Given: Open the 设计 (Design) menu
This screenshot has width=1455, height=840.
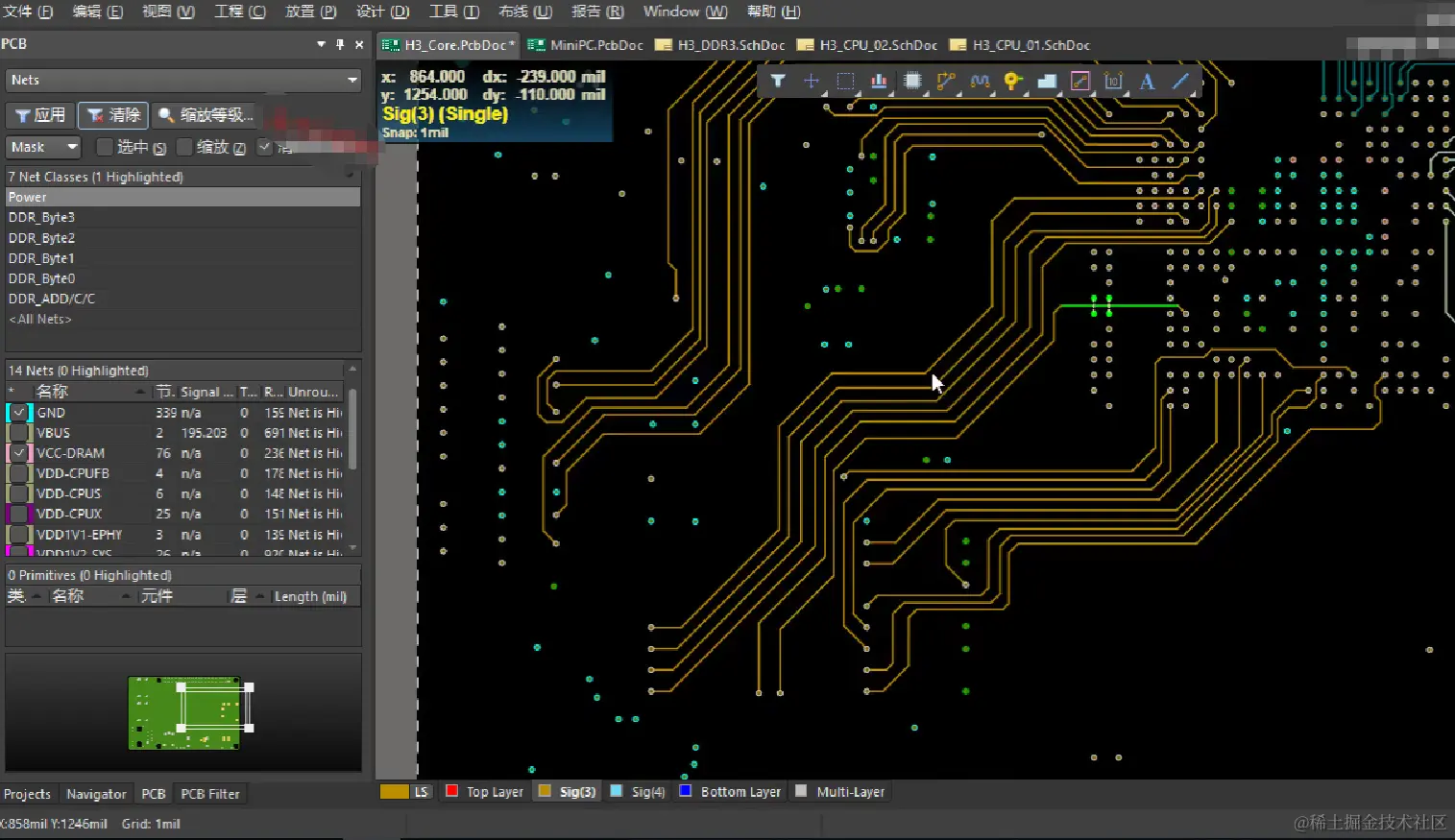Looking at the screenshot, I should coord(382,12).
